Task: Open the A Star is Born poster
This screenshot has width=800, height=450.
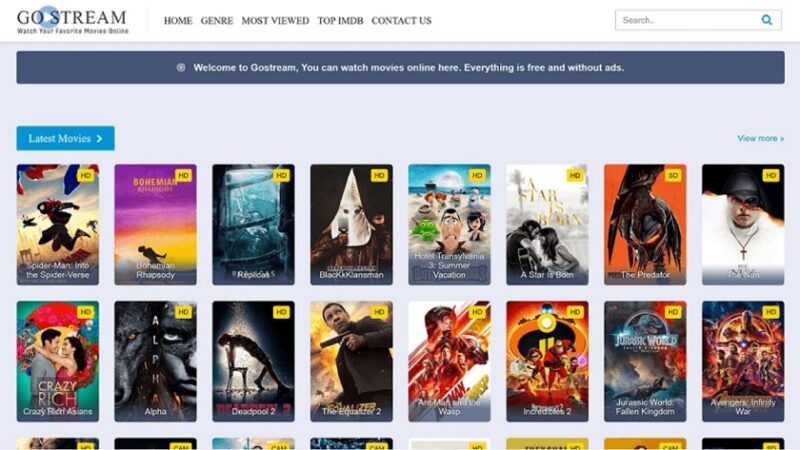Action: point(547,224)
